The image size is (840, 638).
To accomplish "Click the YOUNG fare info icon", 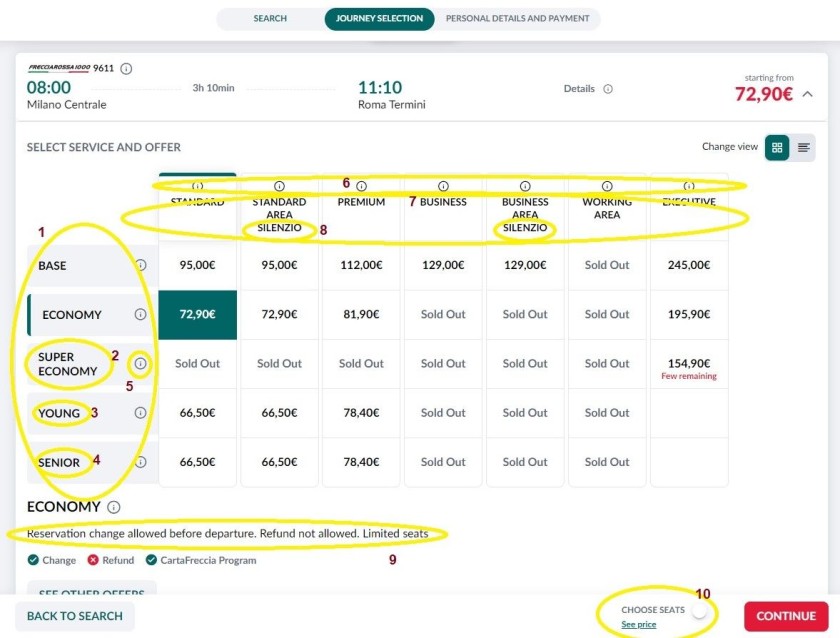I will (x=141, y=412).
